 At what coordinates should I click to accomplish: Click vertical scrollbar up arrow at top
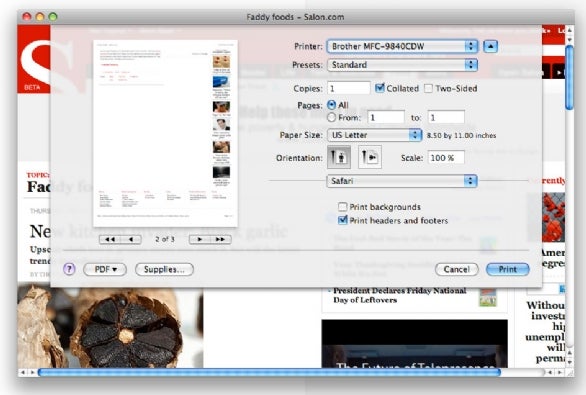point(570,30)
